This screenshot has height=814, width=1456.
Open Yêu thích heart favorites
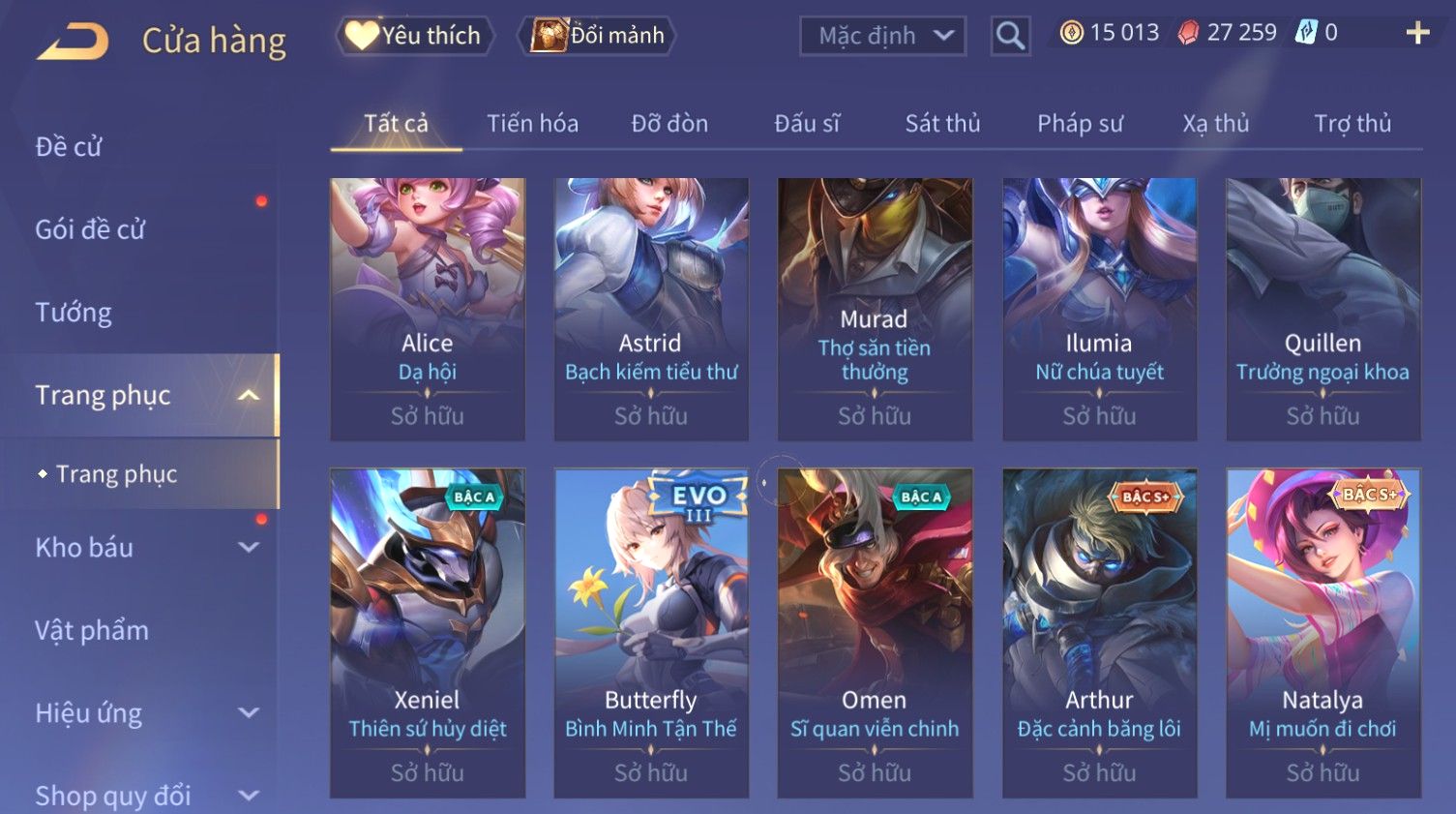click(415, 36)
